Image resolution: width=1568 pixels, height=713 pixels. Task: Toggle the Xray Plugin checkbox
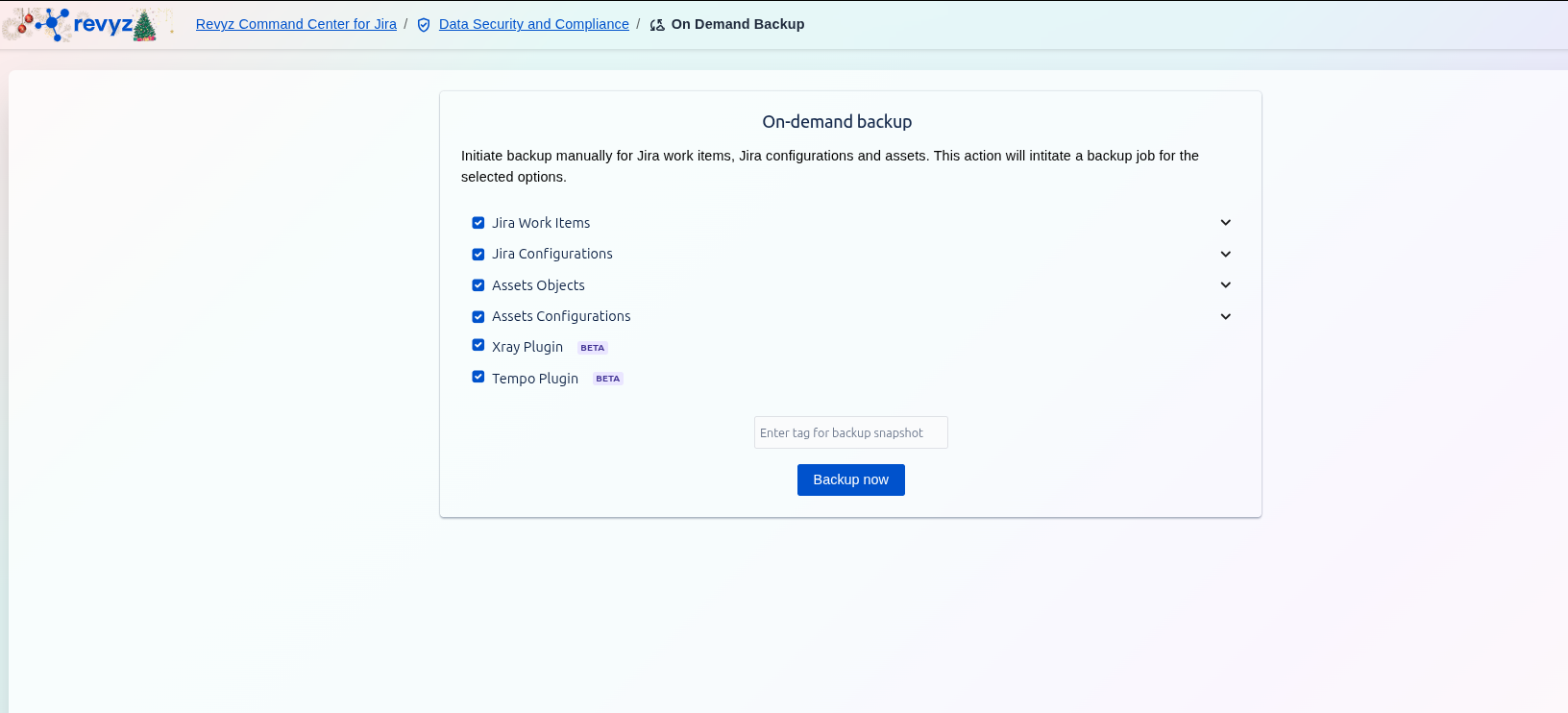click(478, 345)
